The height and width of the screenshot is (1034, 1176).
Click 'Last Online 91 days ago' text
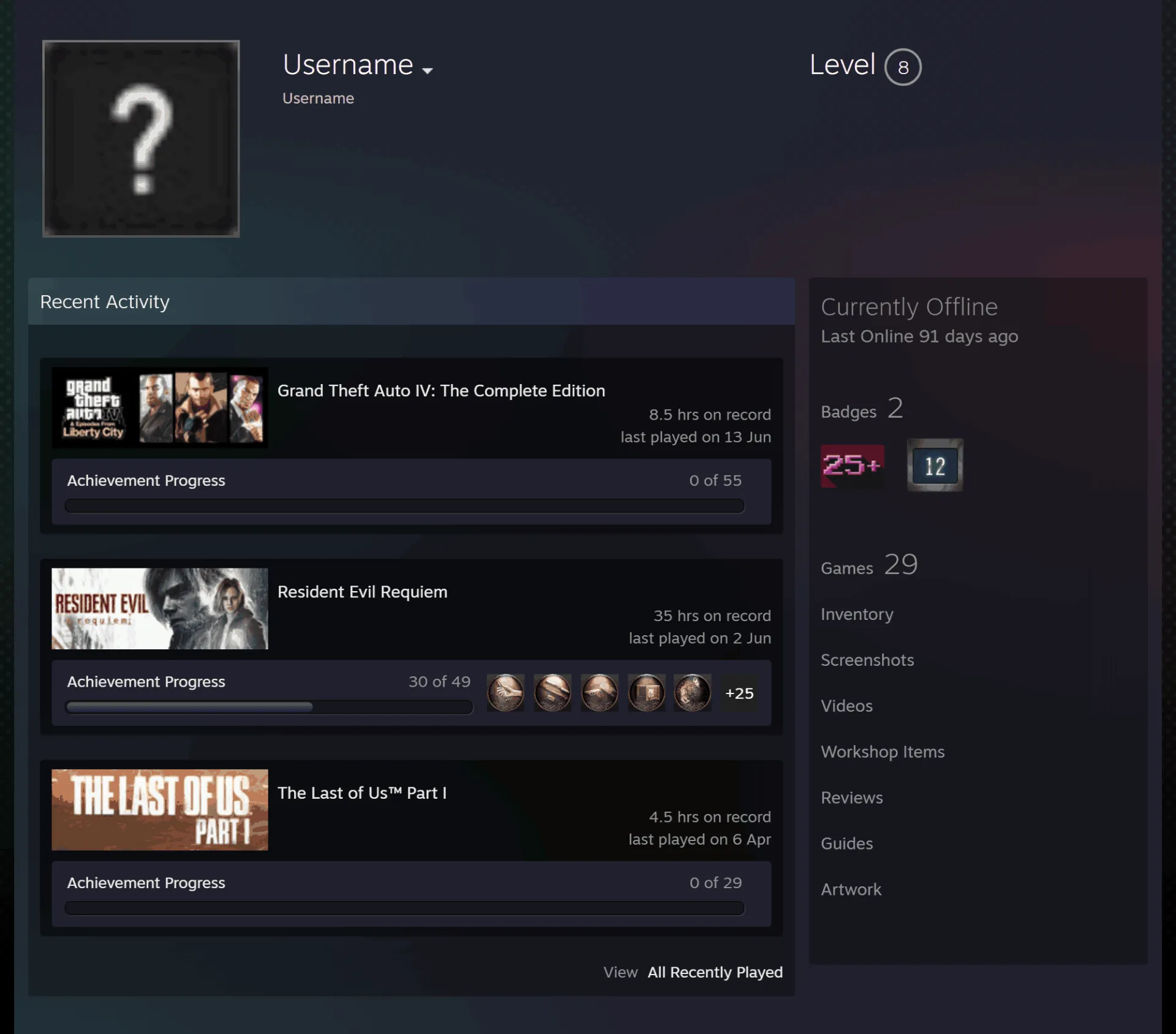[x=919, y=336]
